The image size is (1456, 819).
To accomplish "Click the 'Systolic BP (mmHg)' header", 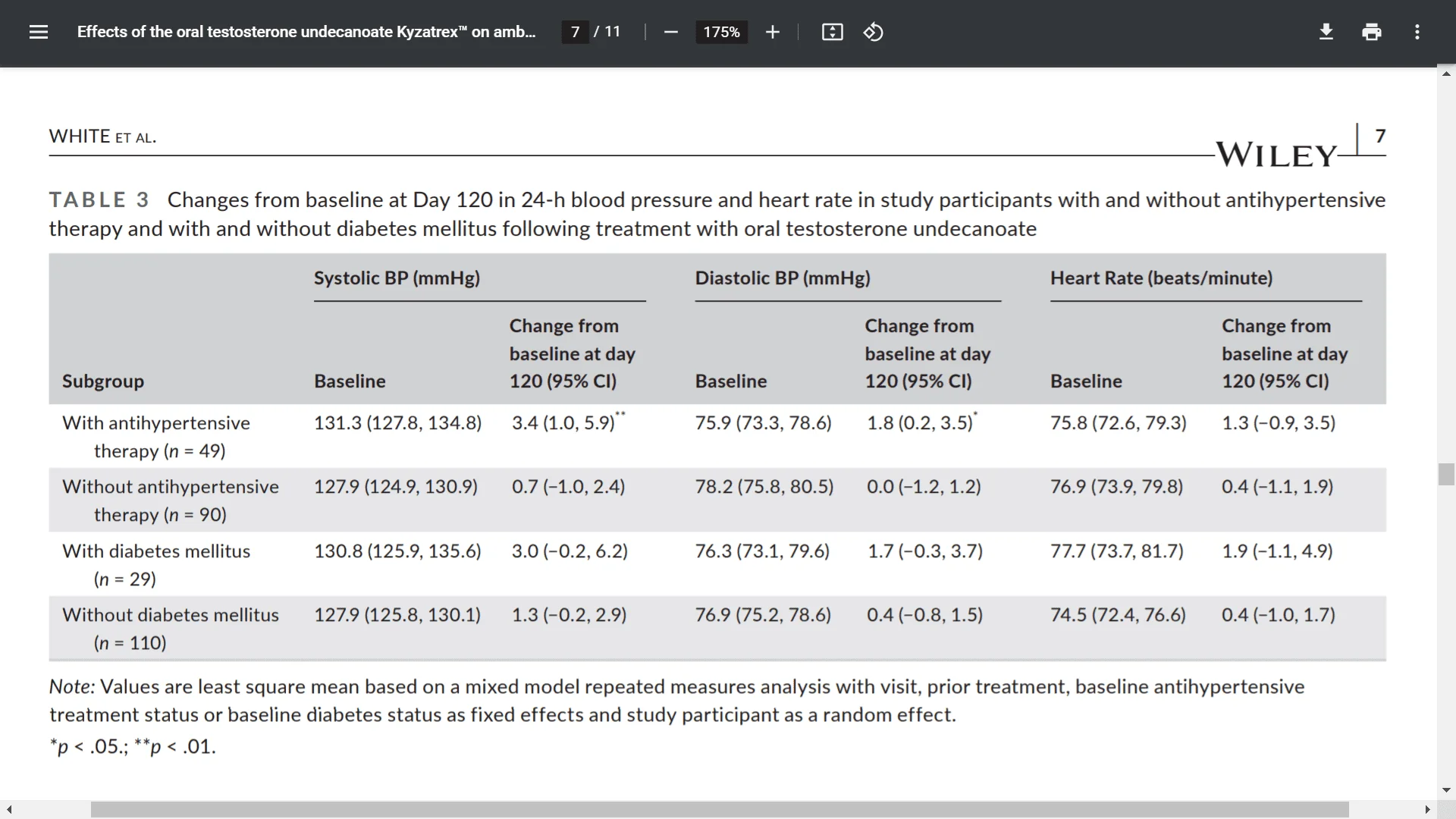I will 397,278.
